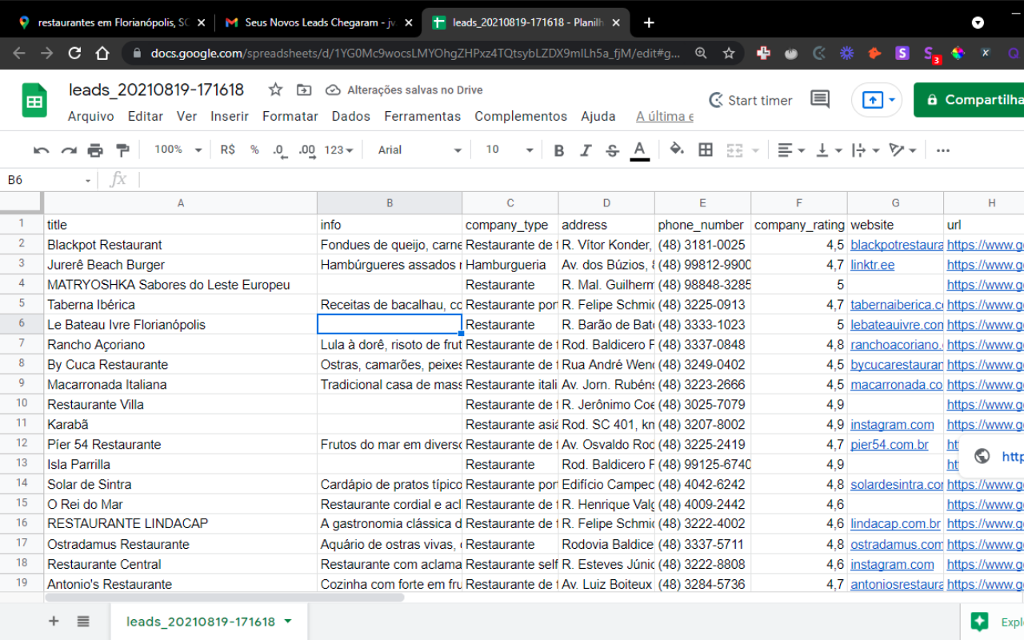This screenshot has width=1024, height=640.
Task: Select the row 6 header
Action: (22, 325)
